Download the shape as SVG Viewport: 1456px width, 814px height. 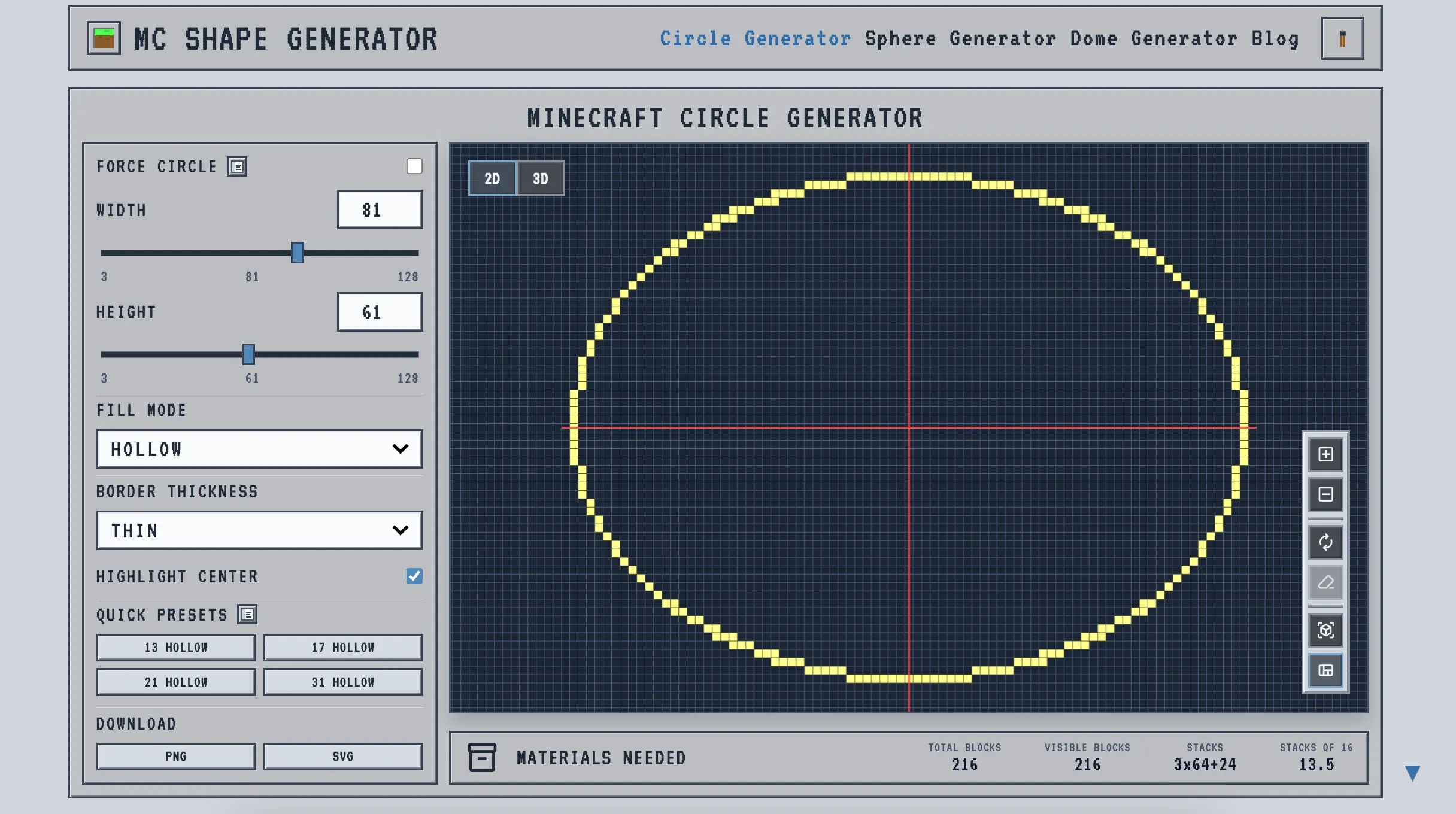[x=343, y=757]
